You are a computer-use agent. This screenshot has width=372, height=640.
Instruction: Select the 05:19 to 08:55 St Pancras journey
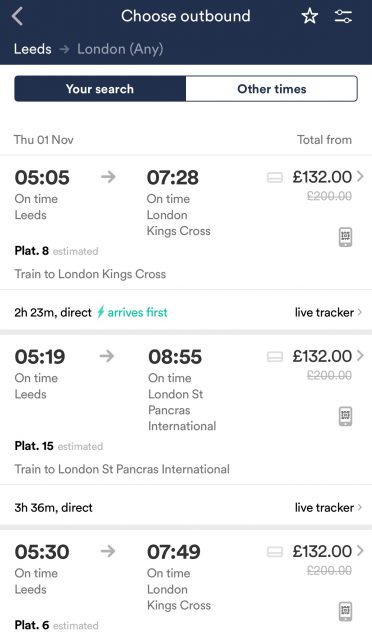[186, 410]
